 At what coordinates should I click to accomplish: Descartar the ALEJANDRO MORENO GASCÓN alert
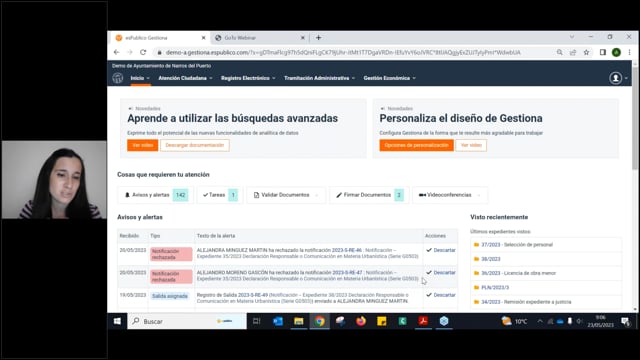tap(441, 273)
